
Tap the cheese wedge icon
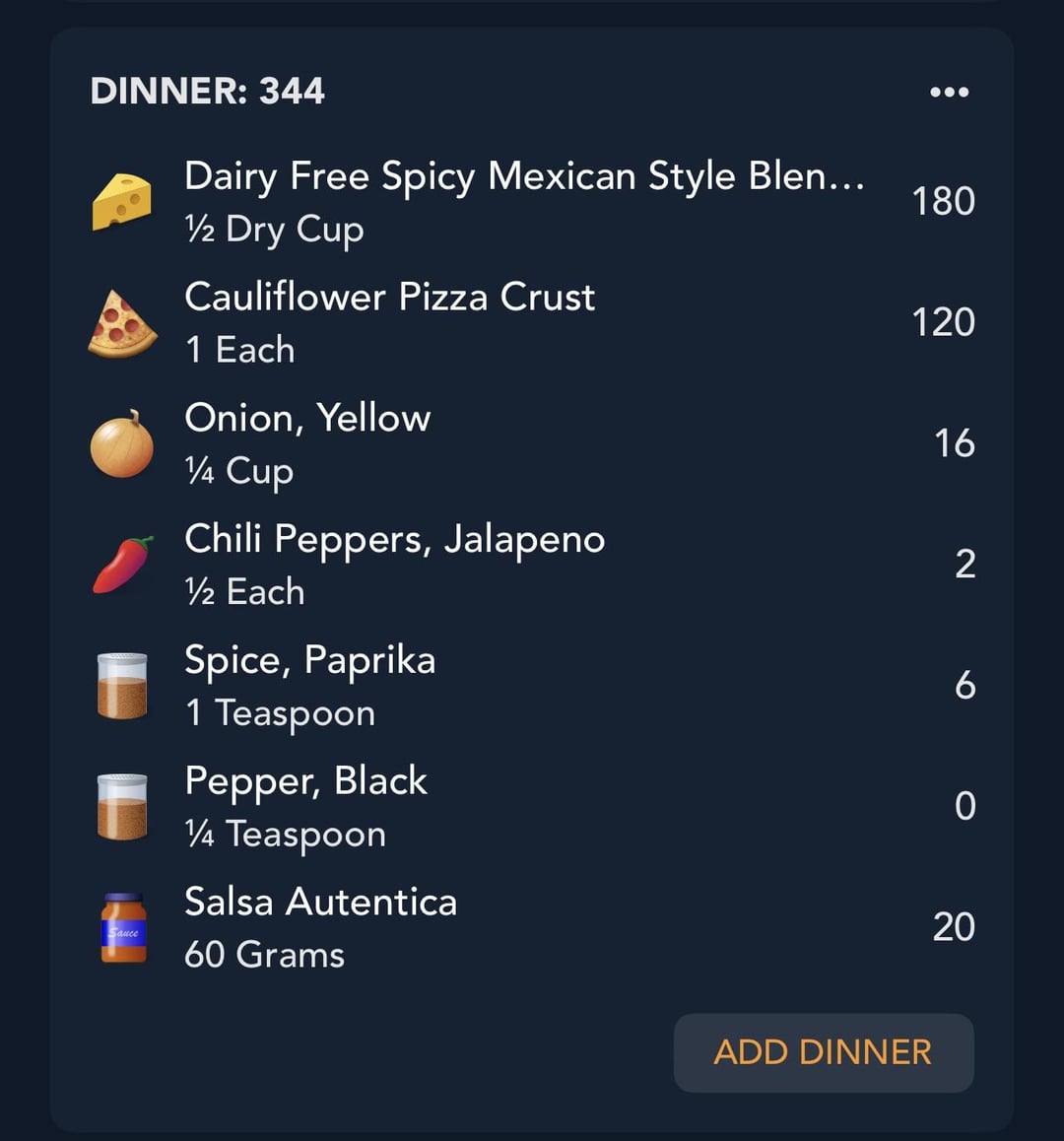pyautogui.click(x=121, y=202)
